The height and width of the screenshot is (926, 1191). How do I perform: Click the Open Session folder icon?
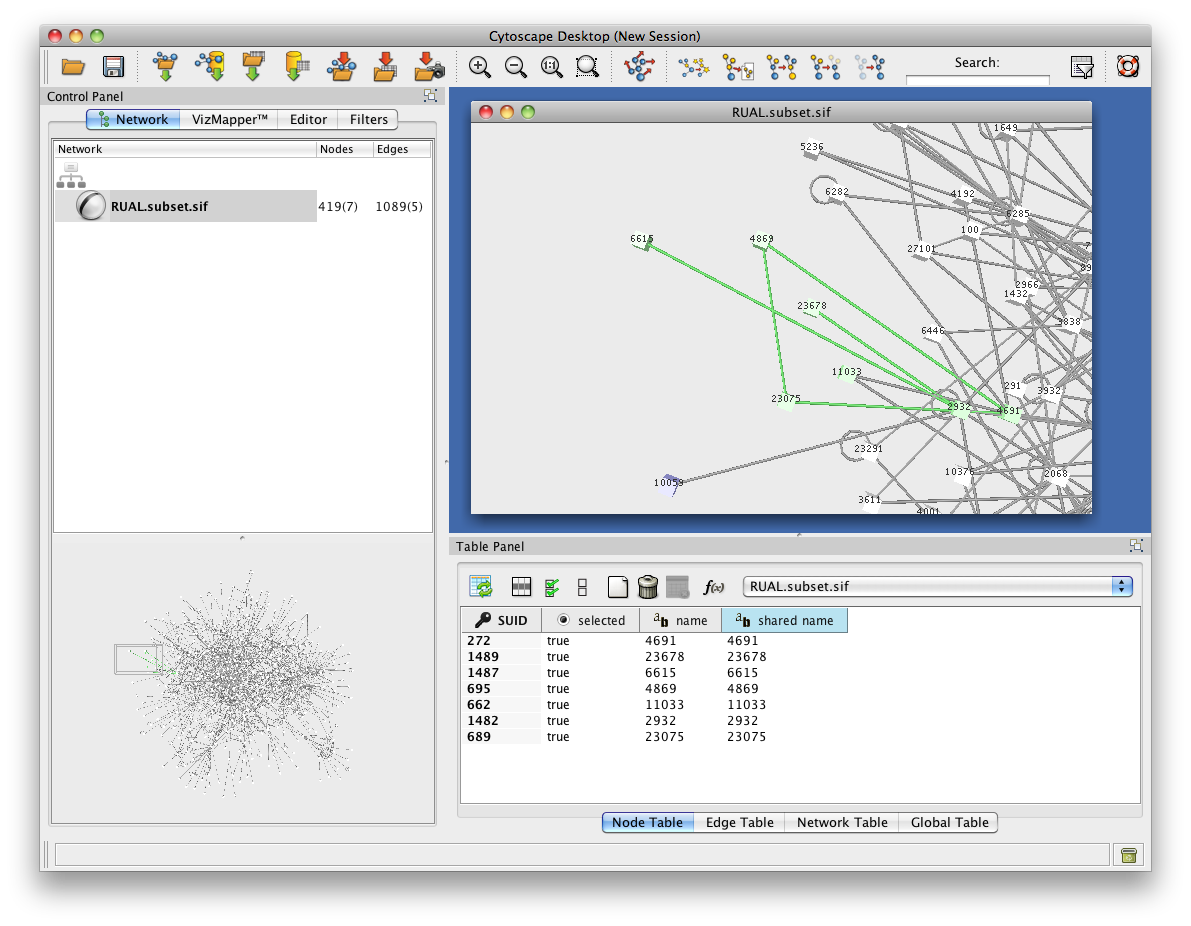(73, 67)
